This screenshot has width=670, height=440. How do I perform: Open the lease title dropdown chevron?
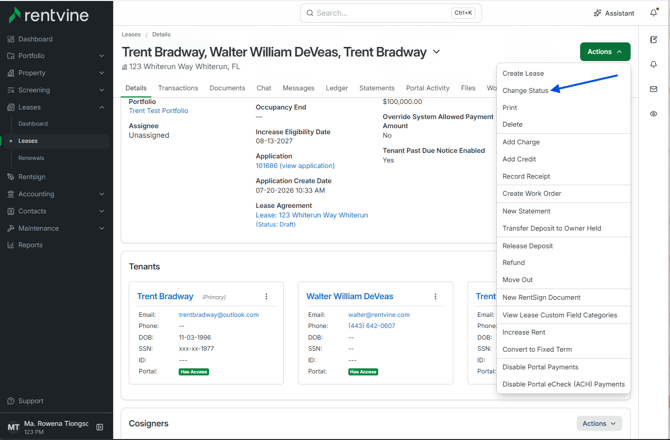point(436,52)
